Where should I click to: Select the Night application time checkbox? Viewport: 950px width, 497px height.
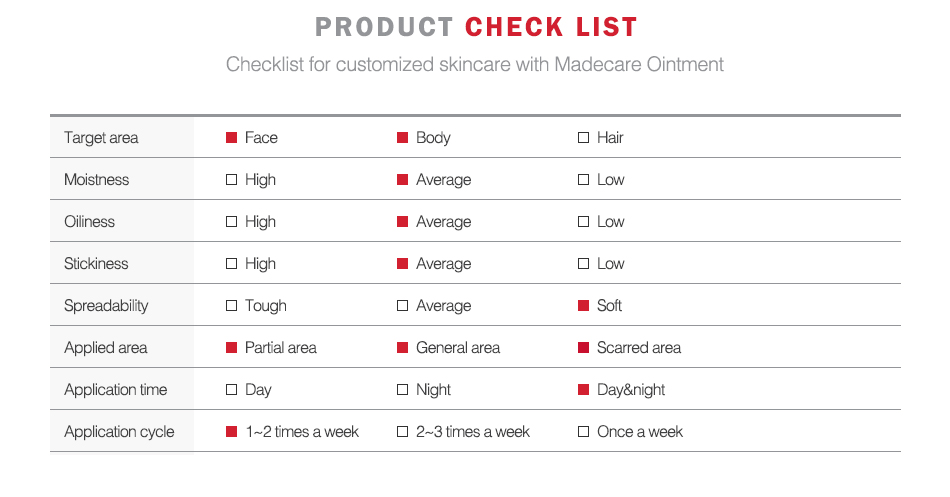(403, 390)
